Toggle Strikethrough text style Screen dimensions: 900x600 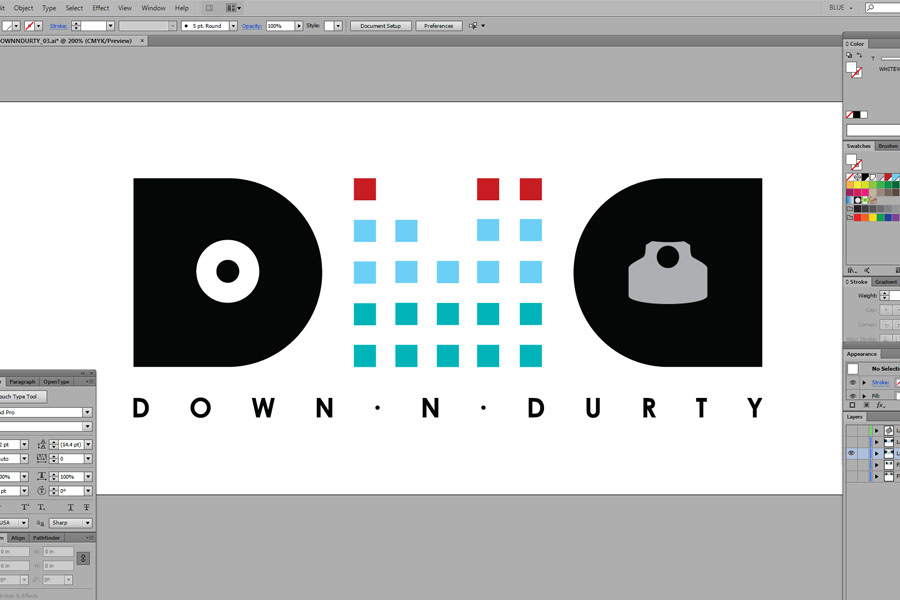pos(86,508)
